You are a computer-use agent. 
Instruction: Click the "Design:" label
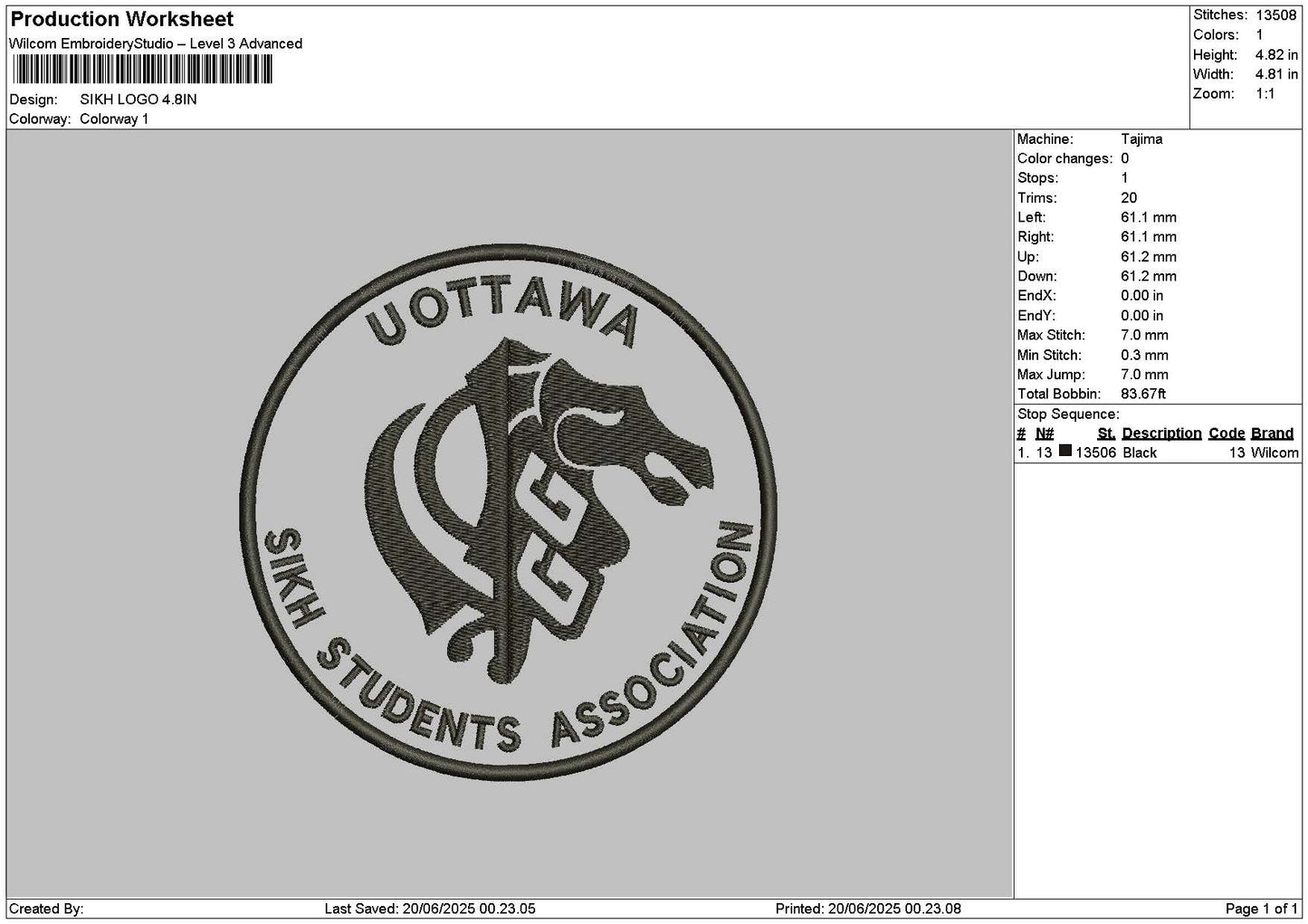coord(33,100)
